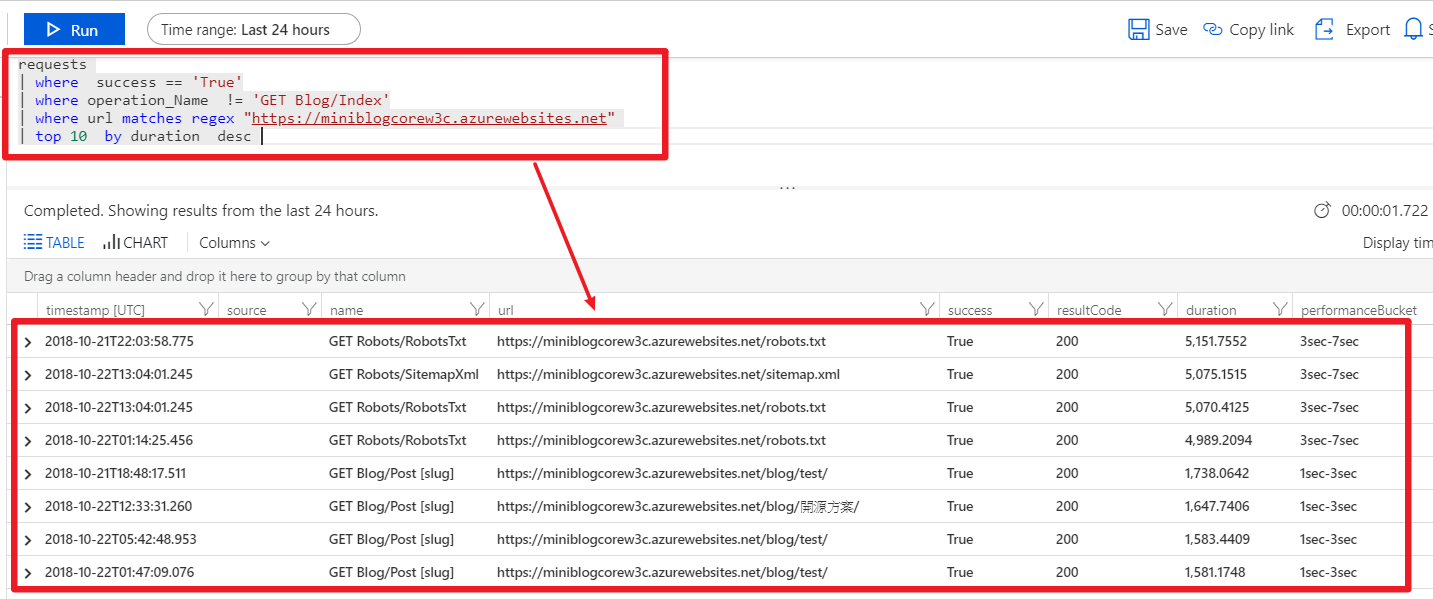
Task: Select True in the 01:47:09.076 row
Action: coord(960,572)
